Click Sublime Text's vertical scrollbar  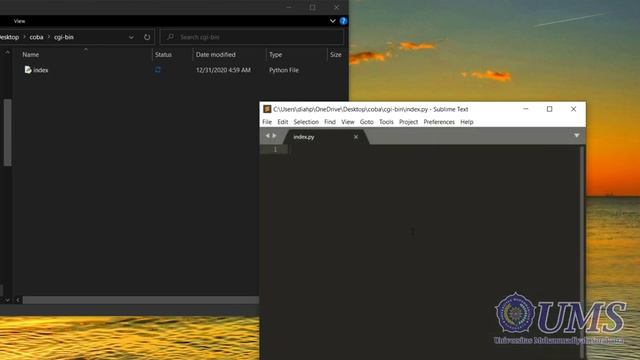pos(582,253)
